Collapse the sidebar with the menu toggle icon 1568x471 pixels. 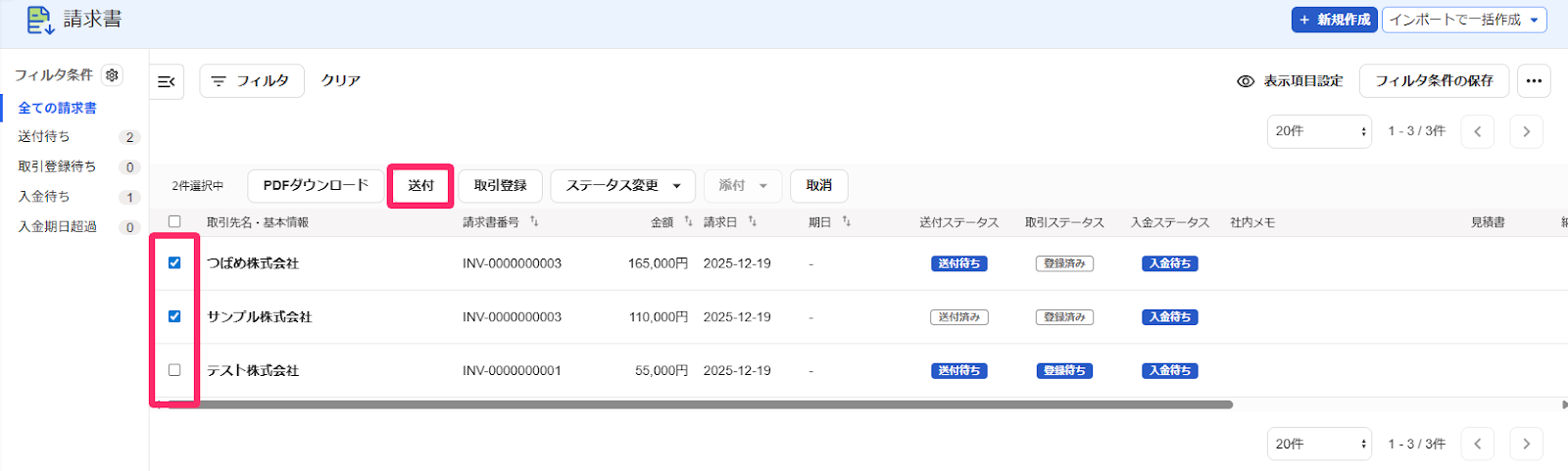(167, 81)
